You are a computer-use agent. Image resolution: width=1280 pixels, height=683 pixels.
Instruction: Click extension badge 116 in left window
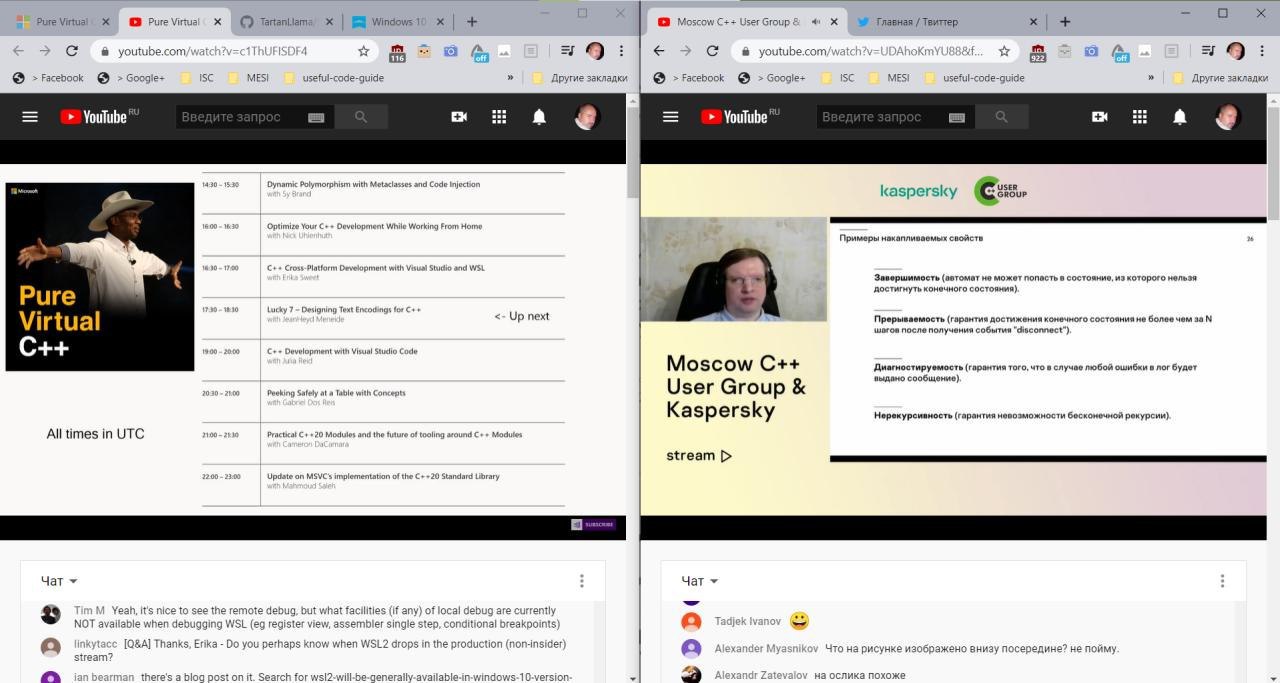tap(397, 52)
